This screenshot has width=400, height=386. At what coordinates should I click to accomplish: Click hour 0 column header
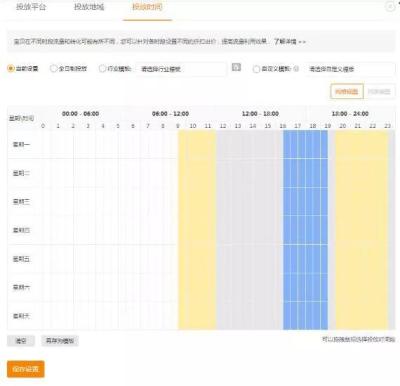pos(43,126)
